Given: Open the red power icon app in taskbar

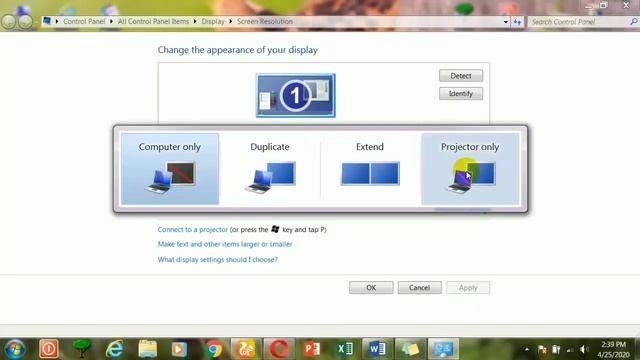Looking at the screenshot, I should (x=49, y=349).
